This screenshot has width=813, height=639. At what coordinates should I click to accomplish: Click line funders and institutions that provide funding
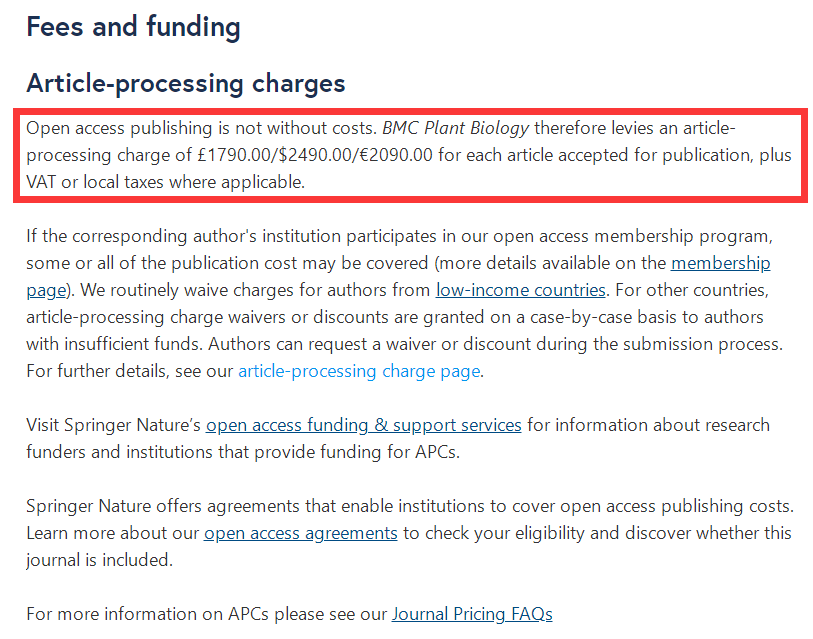(243, 452)
